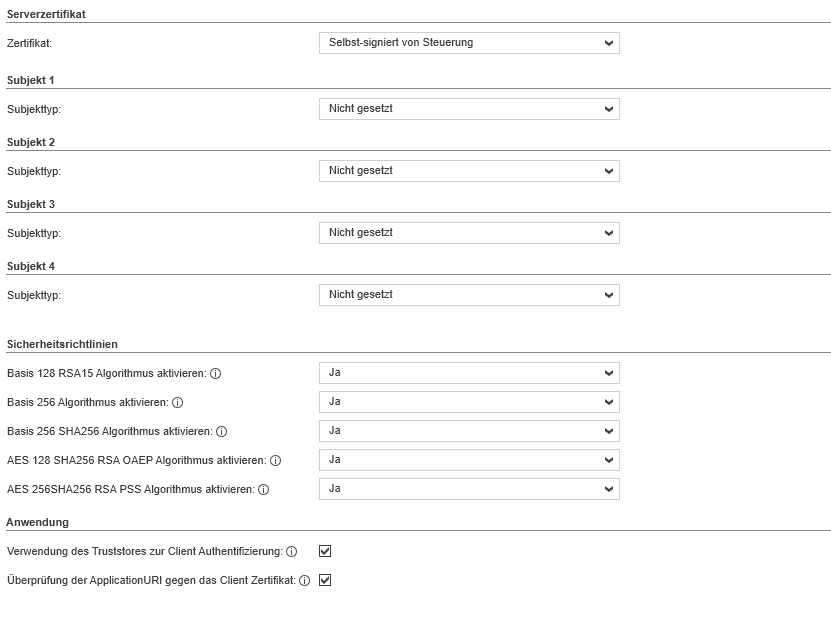Click info icon for ApplicationURI check

(x=304, y=580)
